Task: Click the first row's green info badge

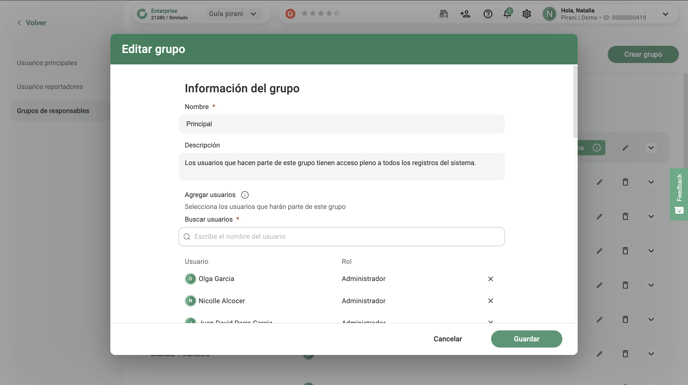Action: [x=592, y=148]
